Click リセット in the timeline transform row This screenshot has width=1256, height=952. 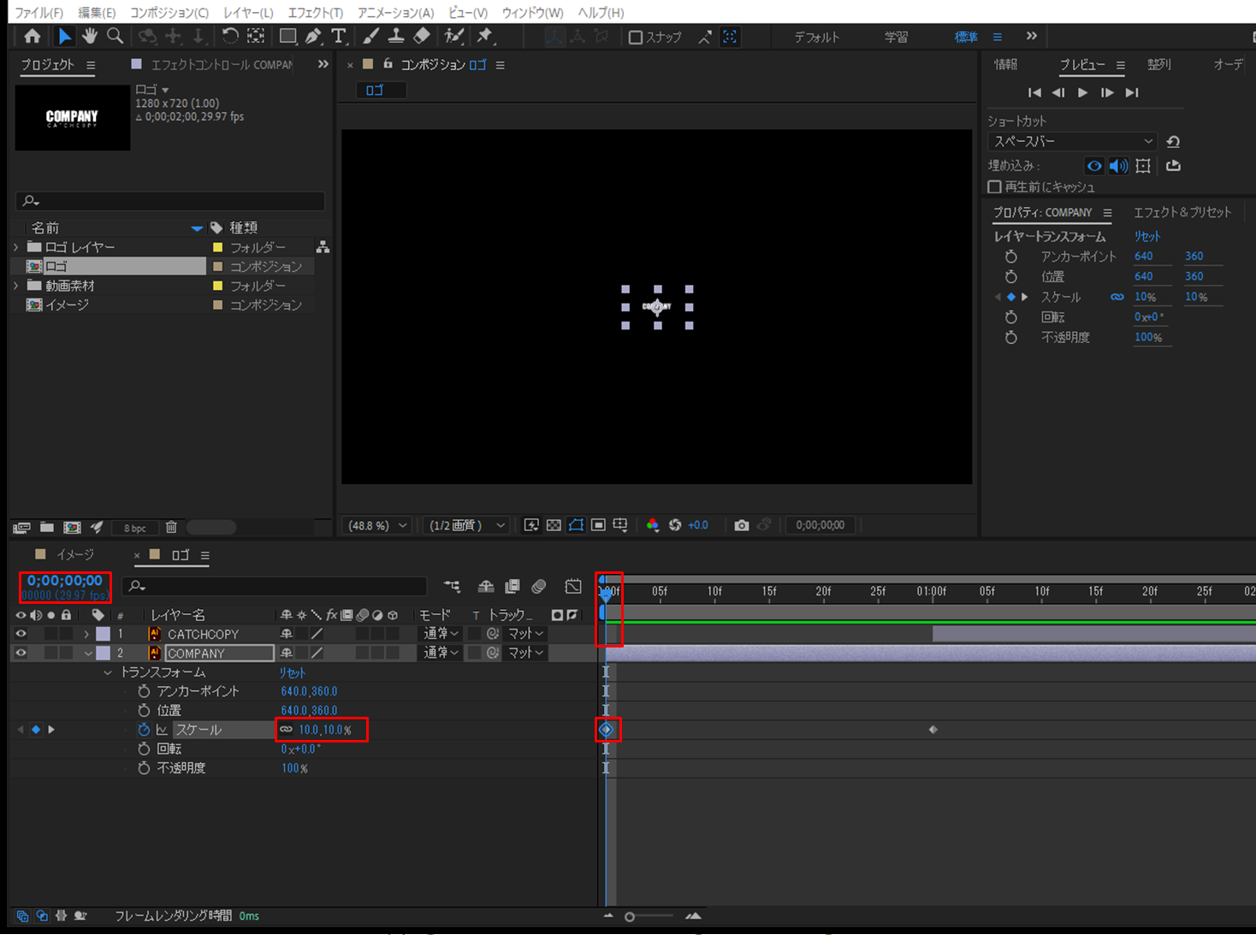click(292, 673)
